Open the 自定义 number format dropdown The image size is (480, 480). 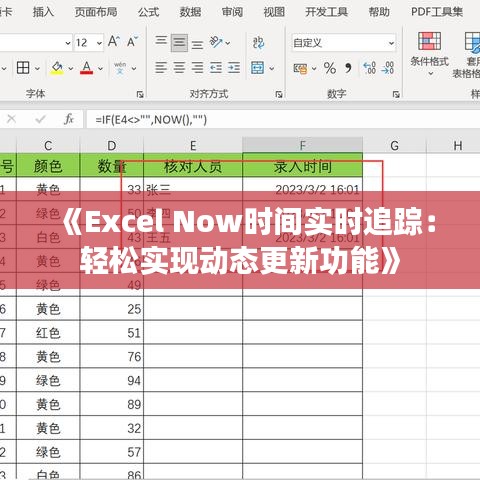pos(344,43)
